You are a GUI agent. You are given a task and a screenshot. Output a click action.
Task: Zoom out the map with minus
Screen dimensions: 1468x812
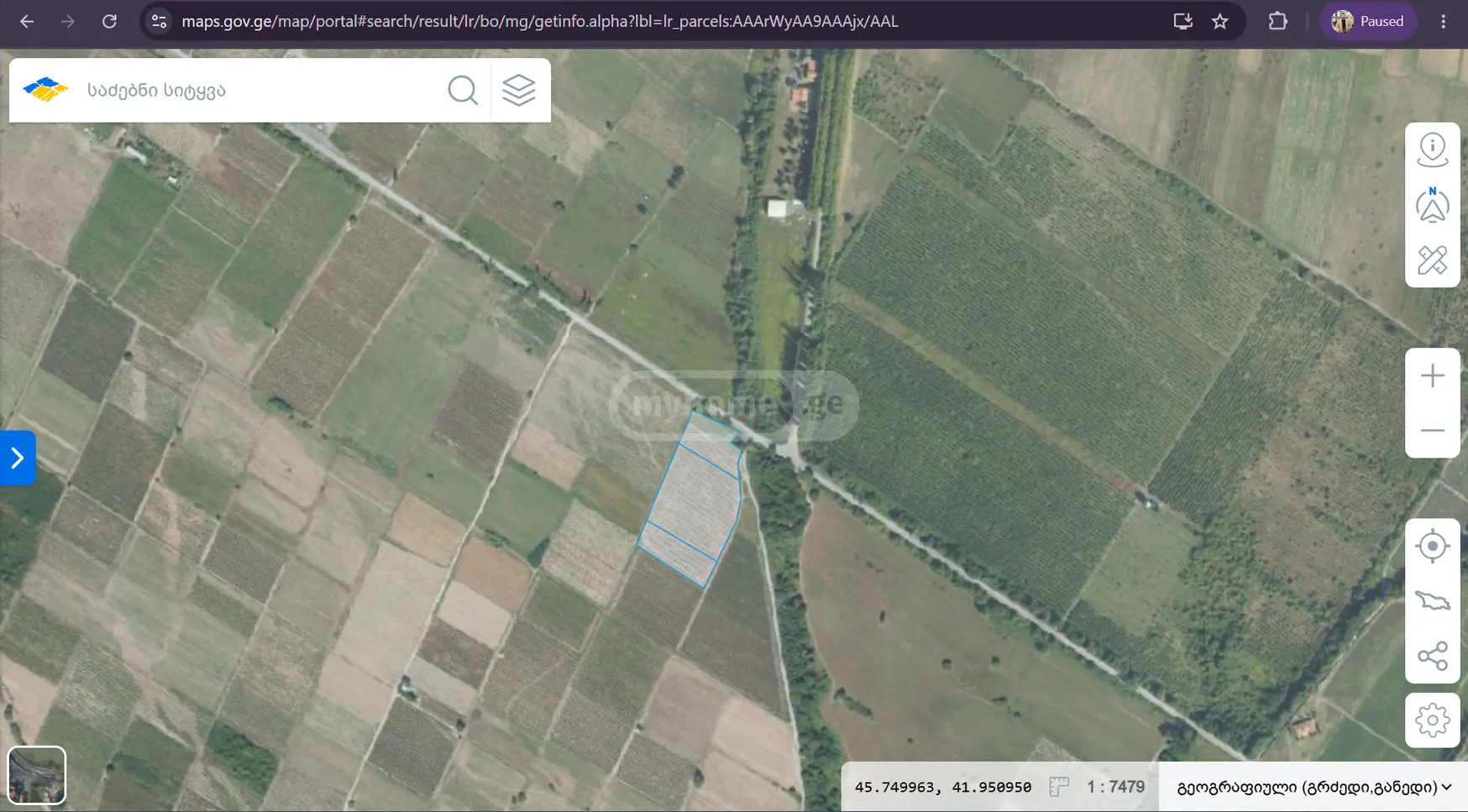tap(1433, 431)
